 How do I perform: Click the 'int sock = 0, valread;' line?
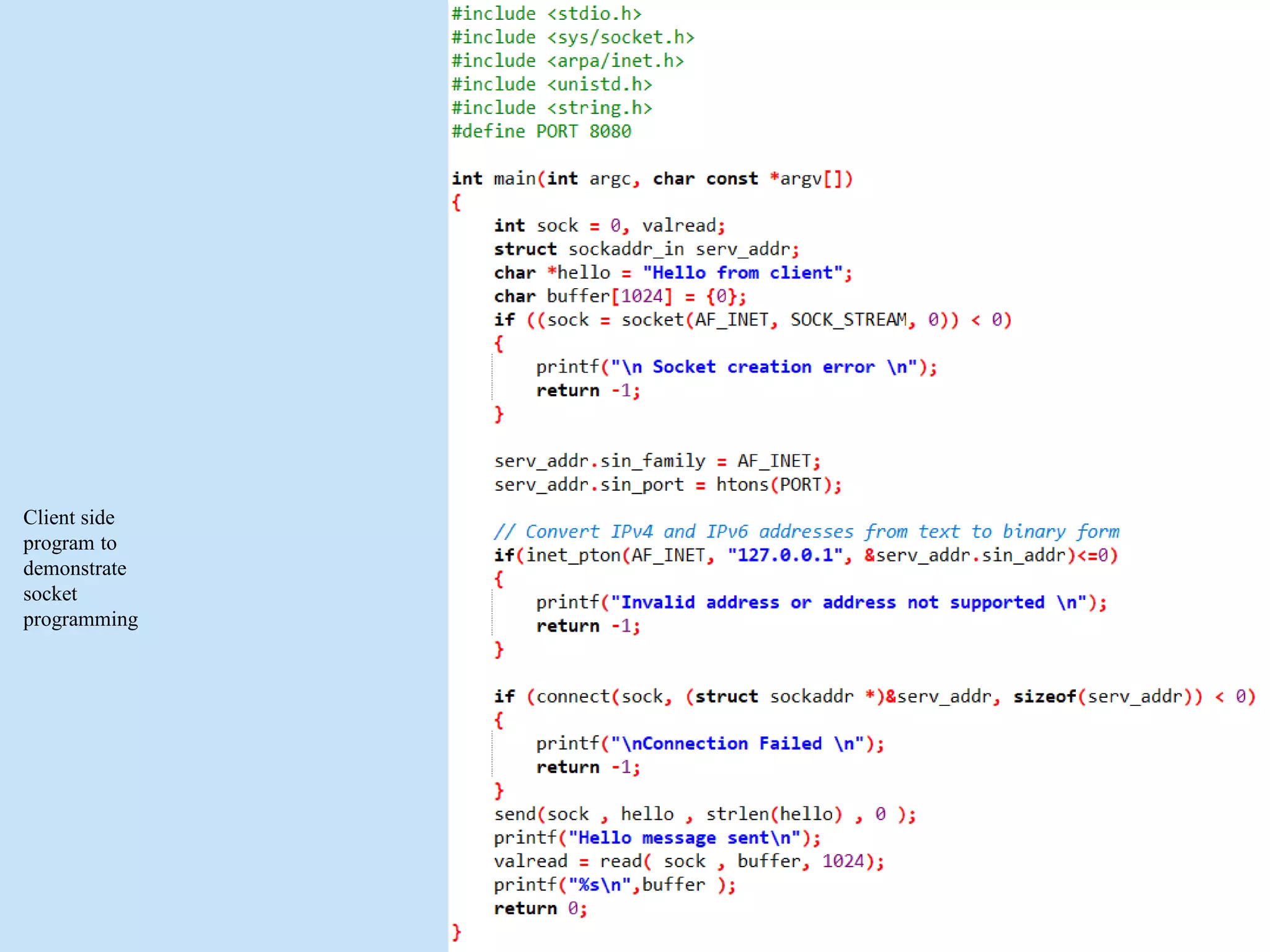coord(610,226)
